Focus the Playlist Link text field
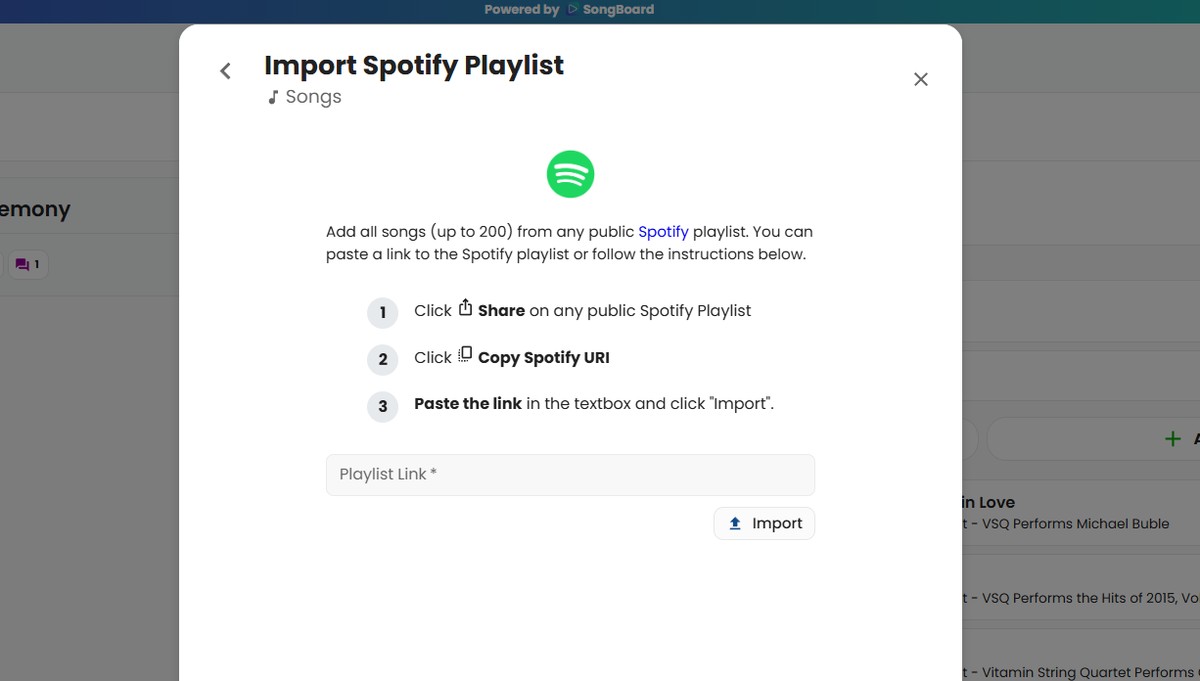This screenshot has height=681, width=1200. point(570,475)
